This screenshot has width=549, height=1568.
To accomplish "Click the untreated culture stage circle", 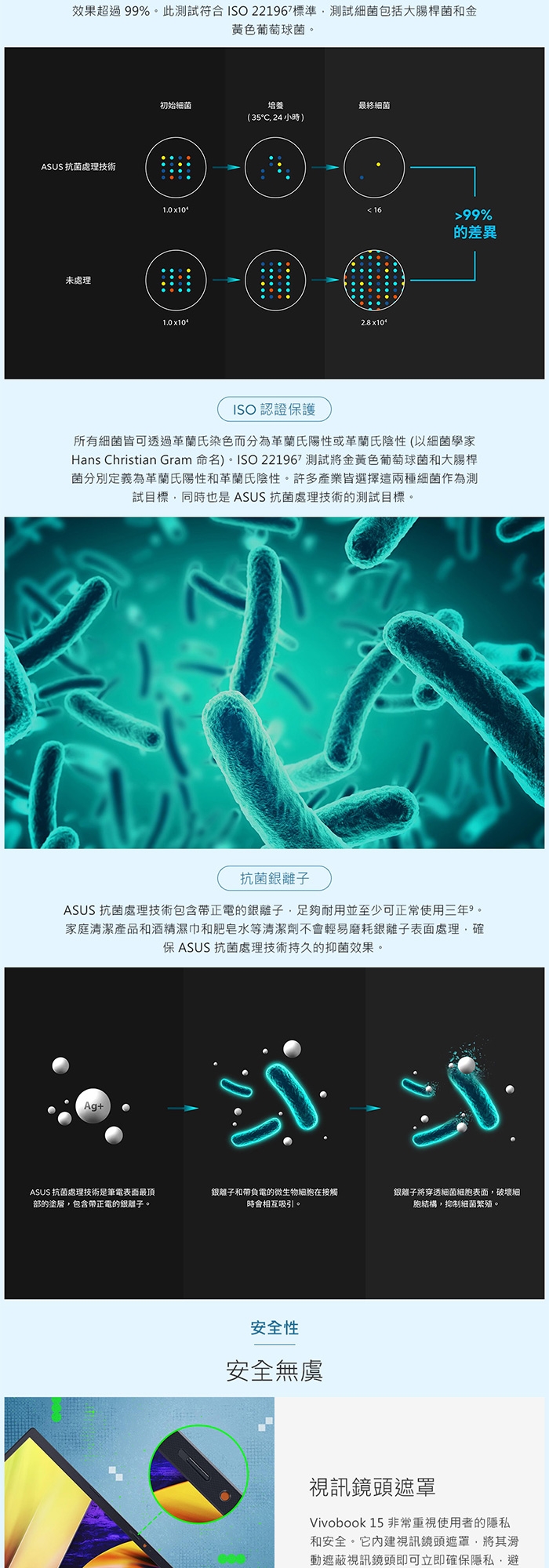I will [275, 280].
